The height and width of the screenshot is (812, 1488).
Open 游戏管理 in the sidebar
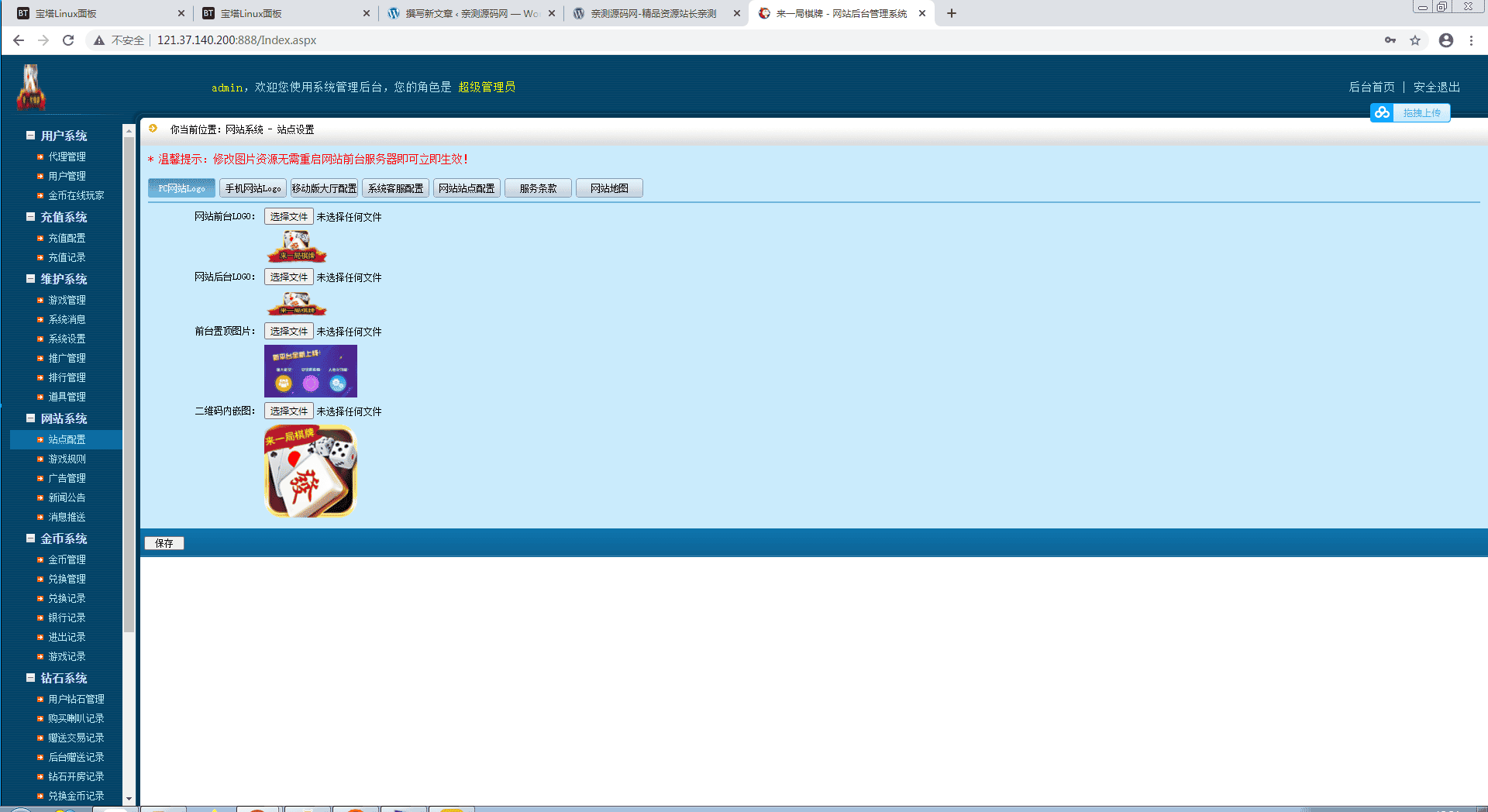pyautogui.click(x=67, y=301)
